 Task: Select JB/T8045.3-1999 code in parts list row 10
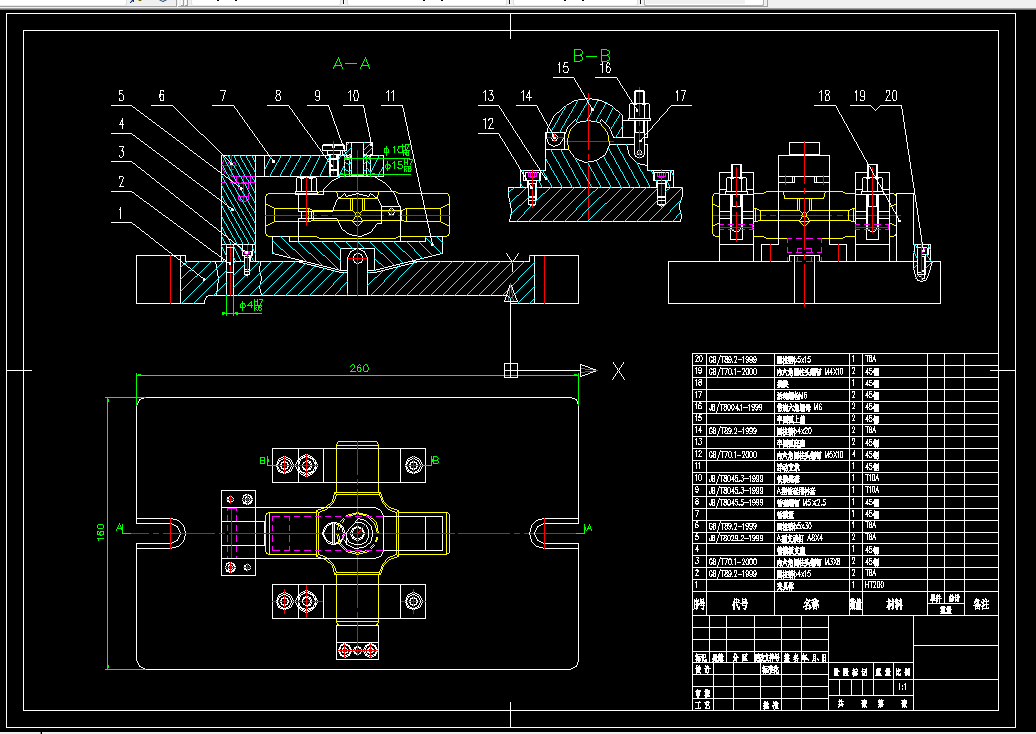tap(736, 479)
